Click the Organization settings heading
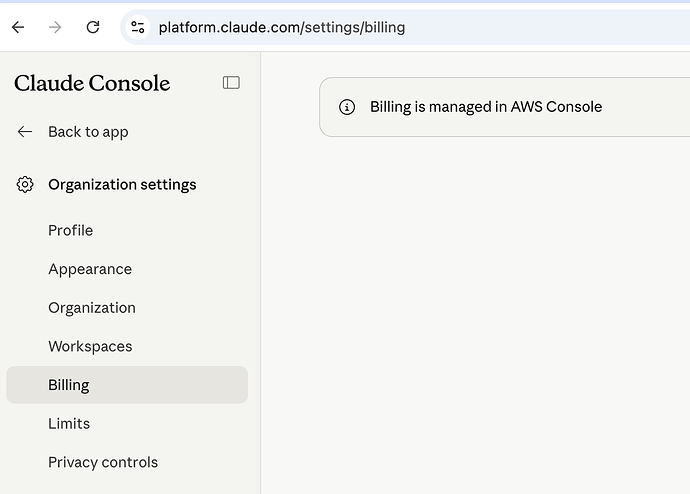The height and width of the screenshot is (494, 690). pos(122,185)
